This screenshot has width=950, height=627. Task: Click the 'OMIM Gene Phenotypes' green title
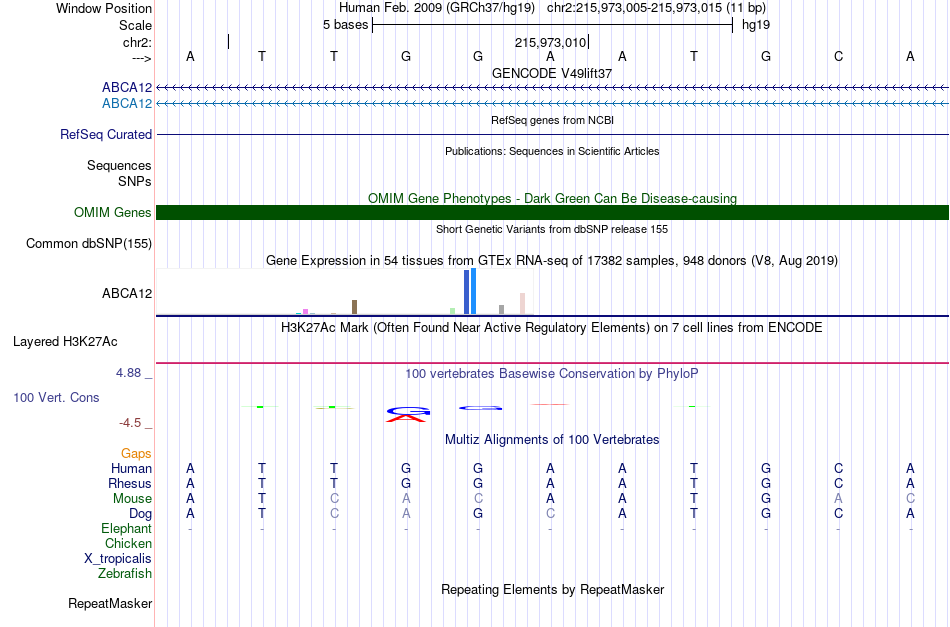pos(553,198)
